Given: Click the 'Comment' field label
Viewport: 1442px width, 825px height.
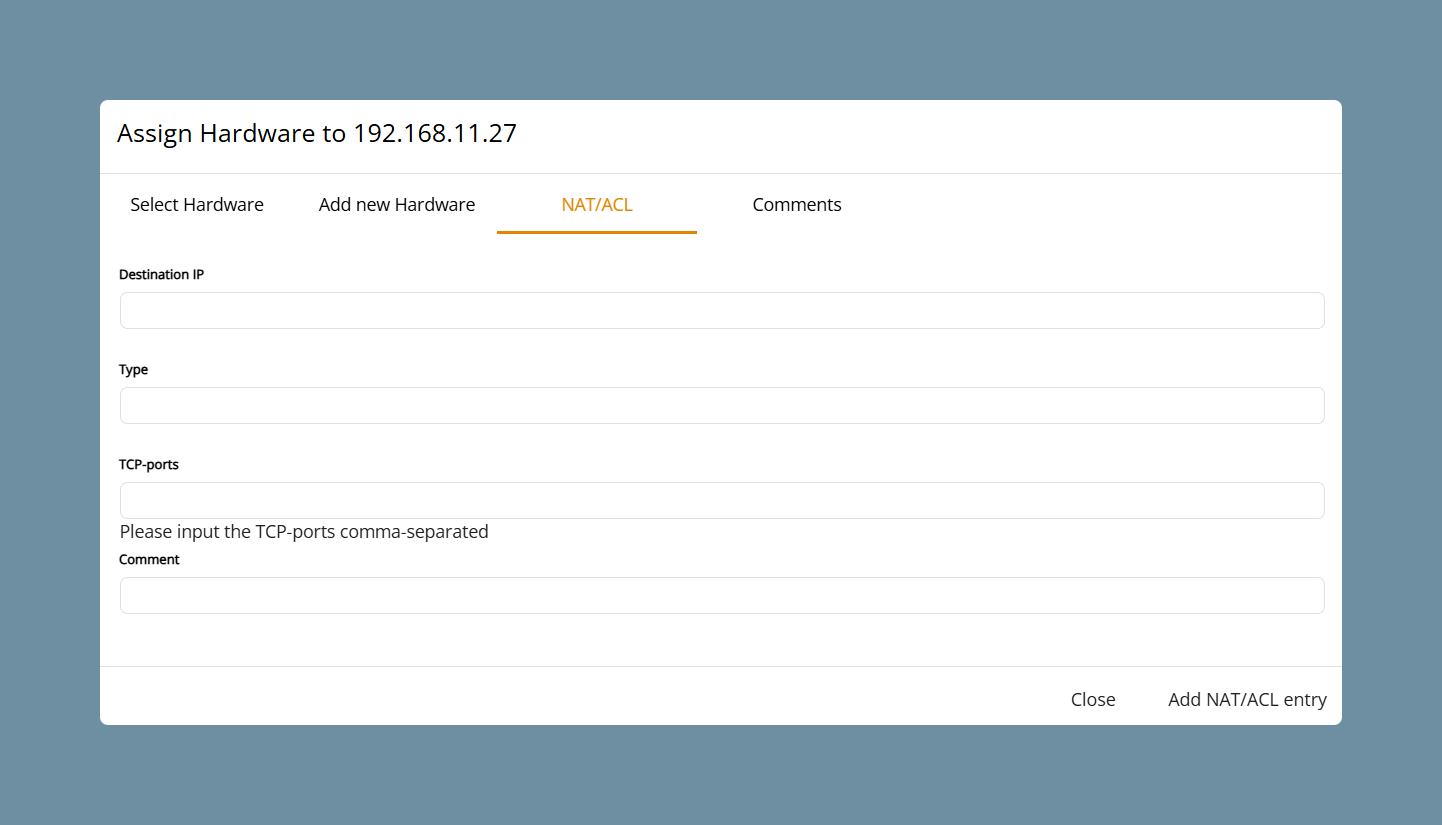Looking at the screenshot, I should (149, 559).
